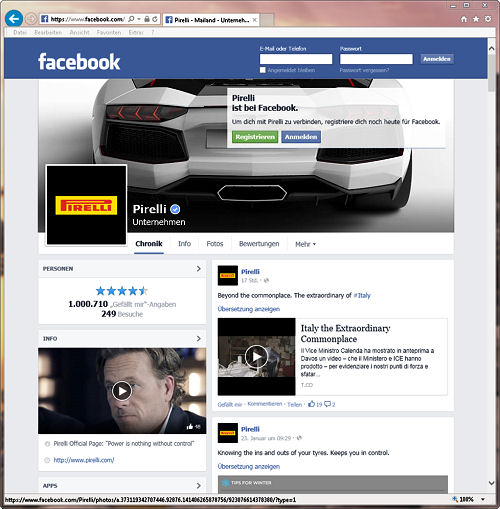This screenshot has width=500, height=509.
Task: Click Gefällt mir on the first post
Action: pos(230,404)
